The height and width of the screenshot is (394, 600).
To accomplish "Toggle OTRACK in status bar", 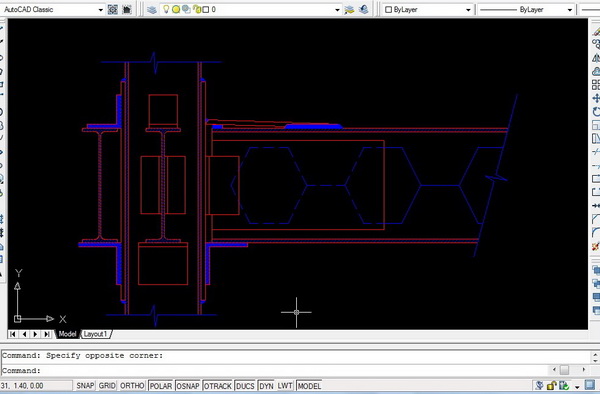I will pos(218,386).
